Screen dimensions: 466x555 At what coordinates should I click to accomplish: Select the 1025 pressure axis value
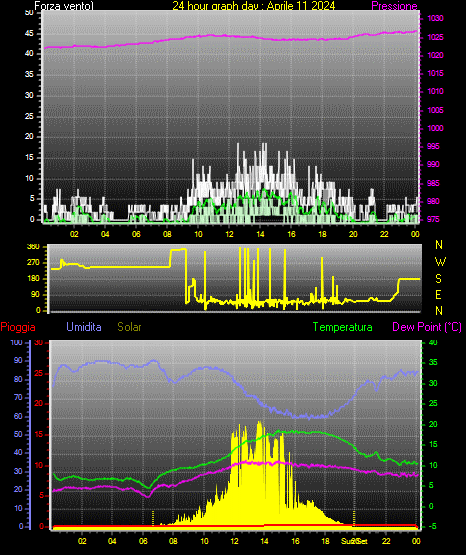pyautogui.click(x=435, y=37)
